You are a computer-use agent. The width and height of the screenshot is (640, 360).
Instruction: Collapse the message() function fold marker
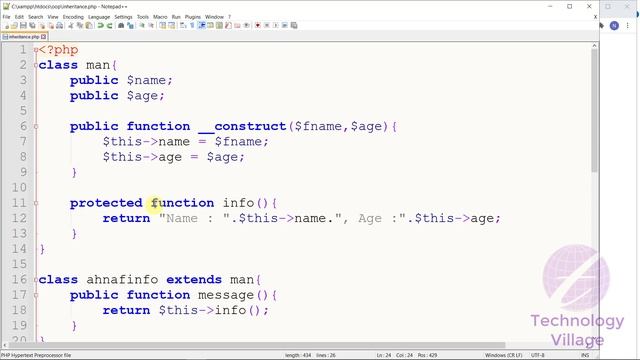pos(36,295)
